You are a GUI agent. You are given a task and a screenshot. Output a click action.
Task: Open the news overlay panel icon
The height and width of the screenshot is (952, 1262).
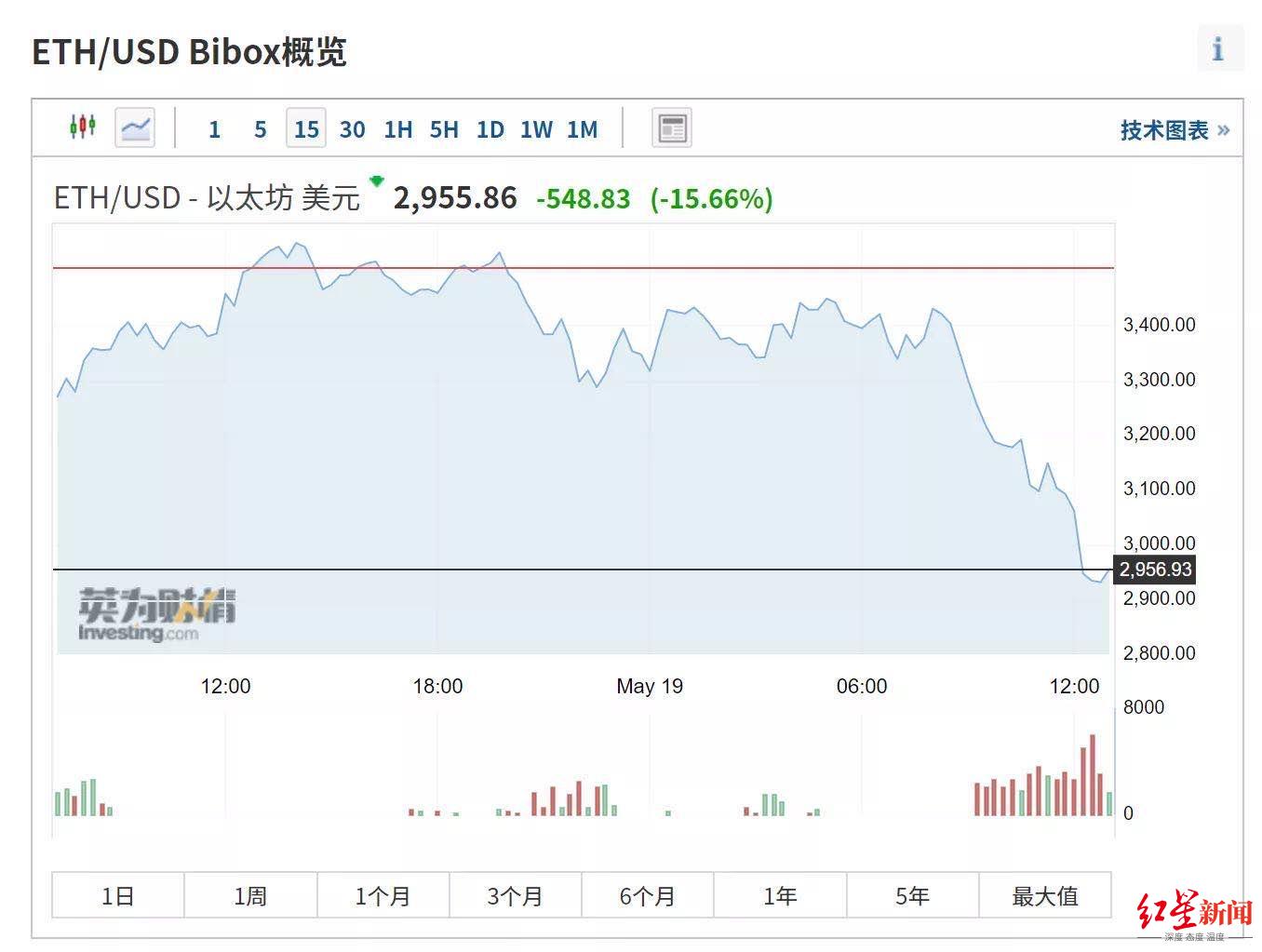pos(671,127)
